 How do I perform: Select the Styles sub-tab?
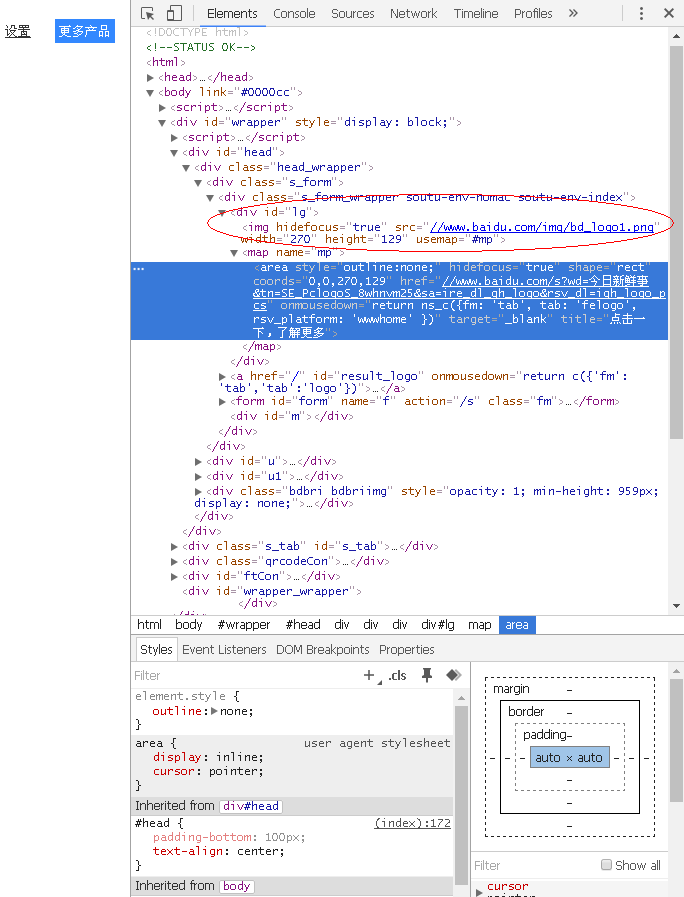(156, 650)
